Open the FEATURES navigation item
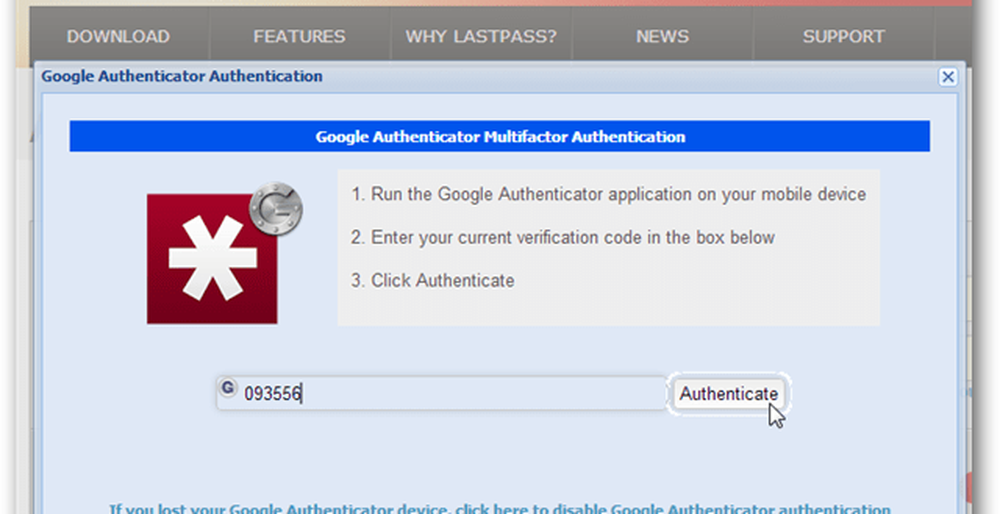This screenshot has height=514, width=1000. tap(299, 36)
